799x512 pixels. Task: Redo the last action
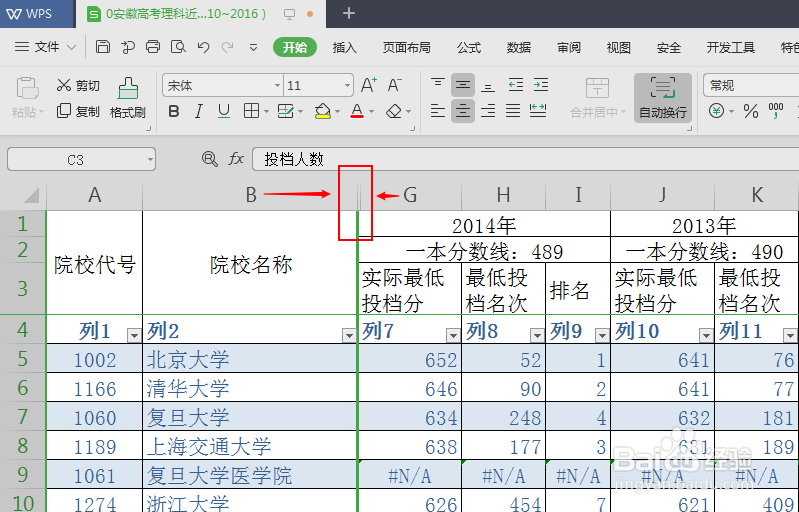click(x=227, y=47)
